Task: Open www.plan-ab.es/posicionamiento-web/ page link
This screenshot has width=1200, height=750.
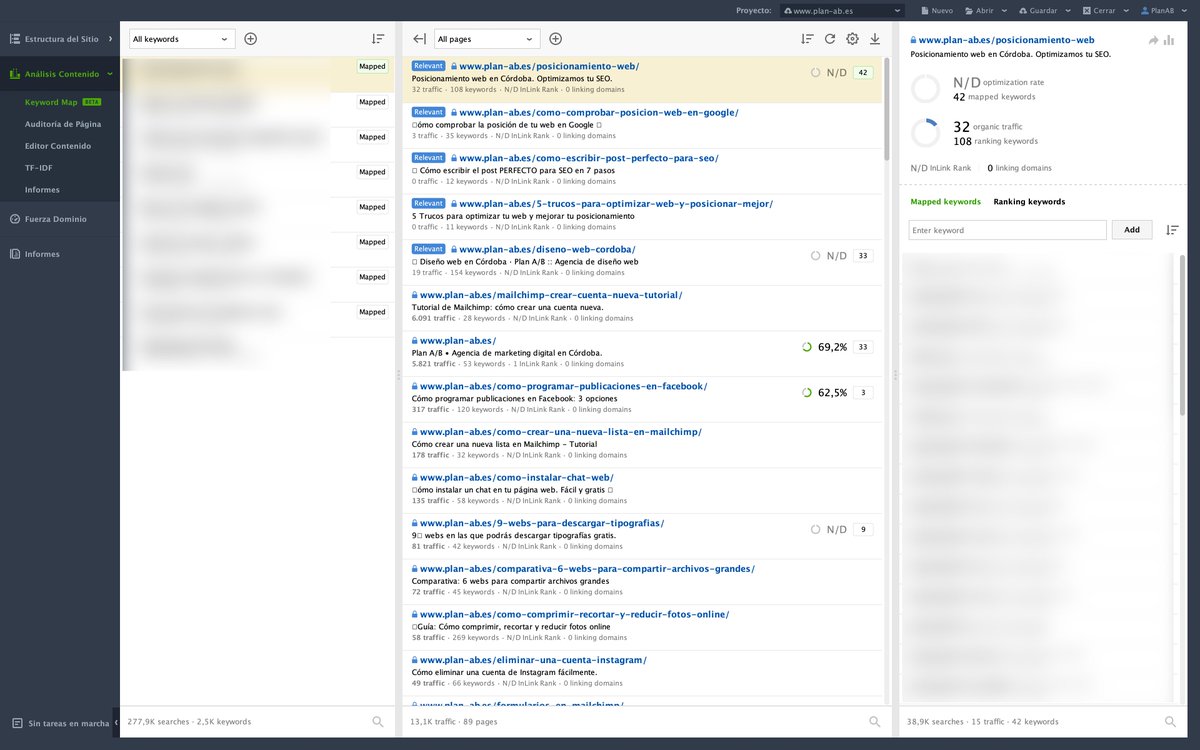Action: pos(549,66)
